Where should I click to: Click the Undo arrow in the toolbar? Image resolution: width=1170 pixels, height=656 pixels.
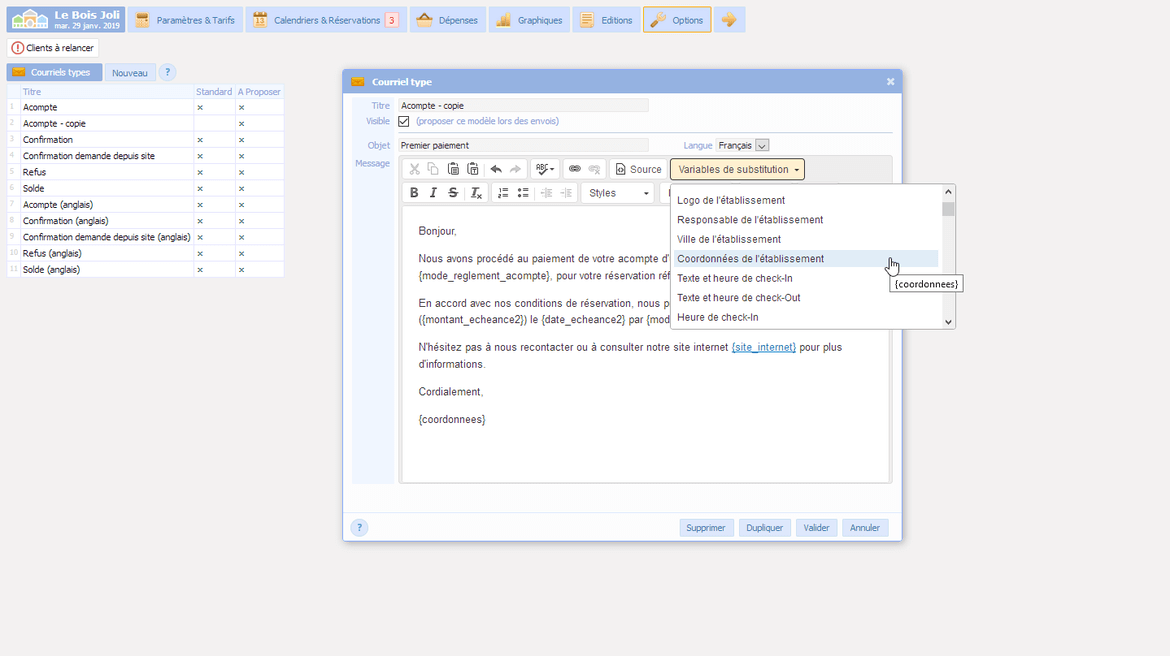pyautogui.click(x=496, y=169)
